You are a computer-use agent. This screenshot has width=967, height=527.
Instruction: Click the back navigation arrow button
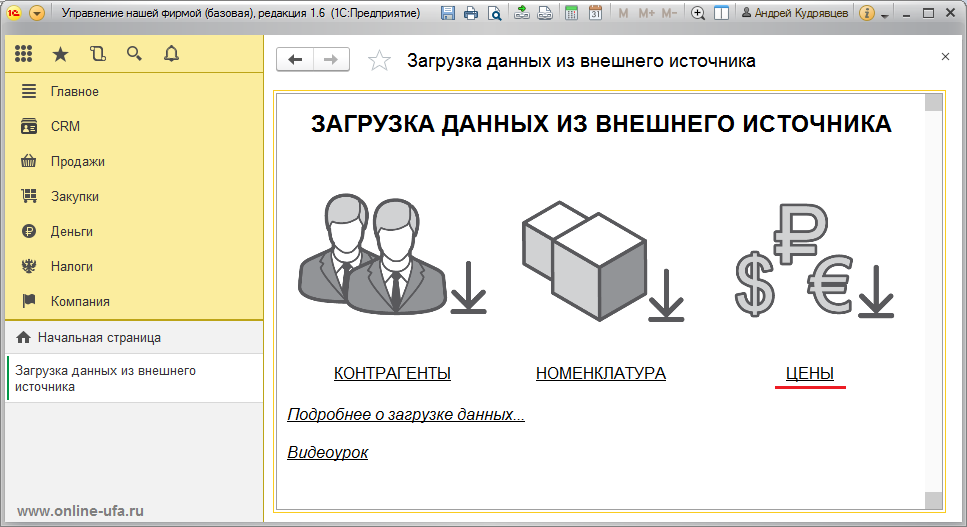[x=295, y=60]
